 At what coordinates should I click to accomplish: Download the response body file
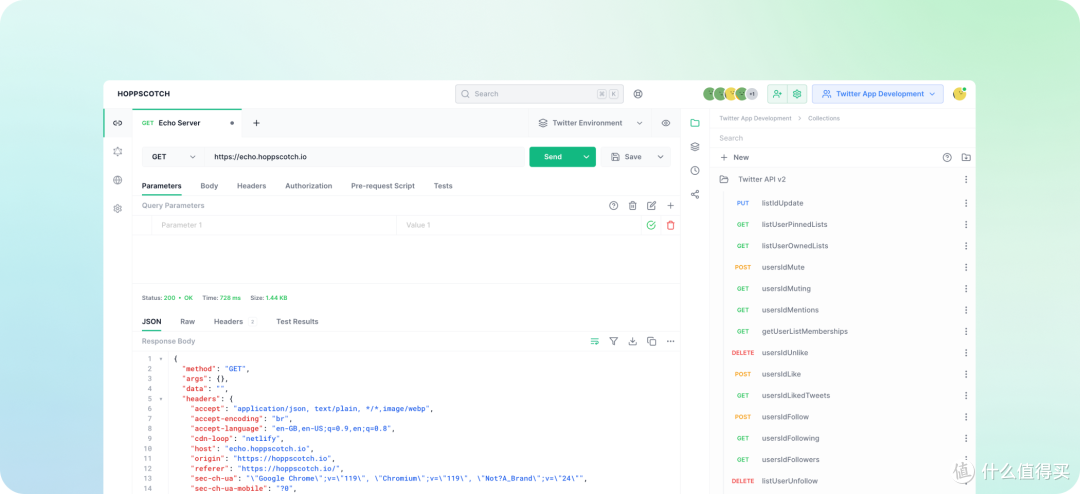(x=632, y=341)
